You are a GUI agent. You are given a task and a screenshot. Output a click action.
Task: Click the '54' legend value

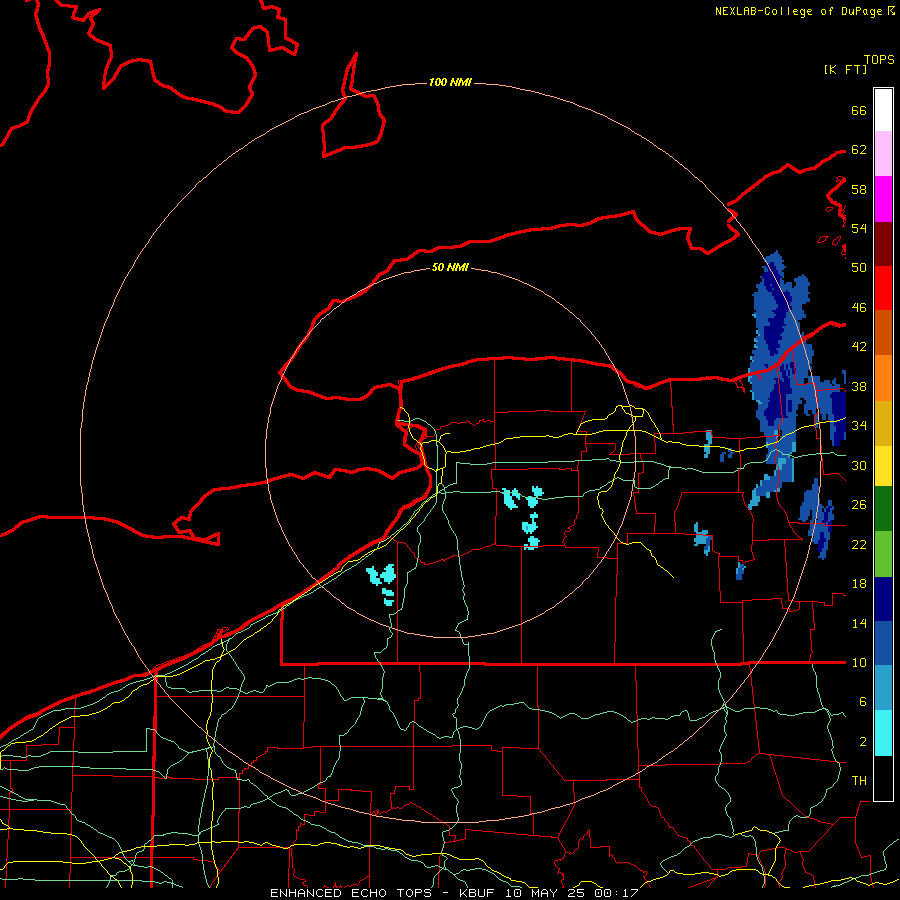(859, 228)
